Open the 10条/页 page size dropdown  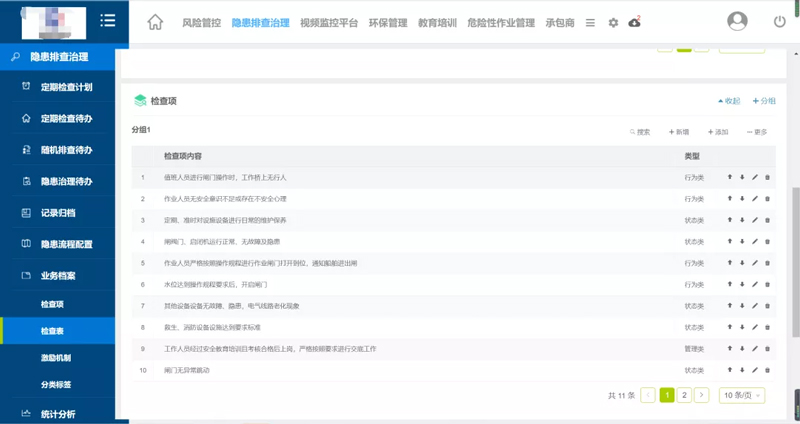click(x=742, y=395)
